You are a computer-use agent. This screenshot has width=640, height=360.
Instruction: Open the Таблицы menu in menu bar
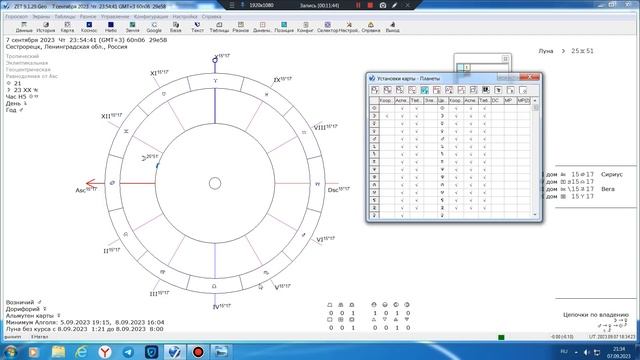coord(65,17)
